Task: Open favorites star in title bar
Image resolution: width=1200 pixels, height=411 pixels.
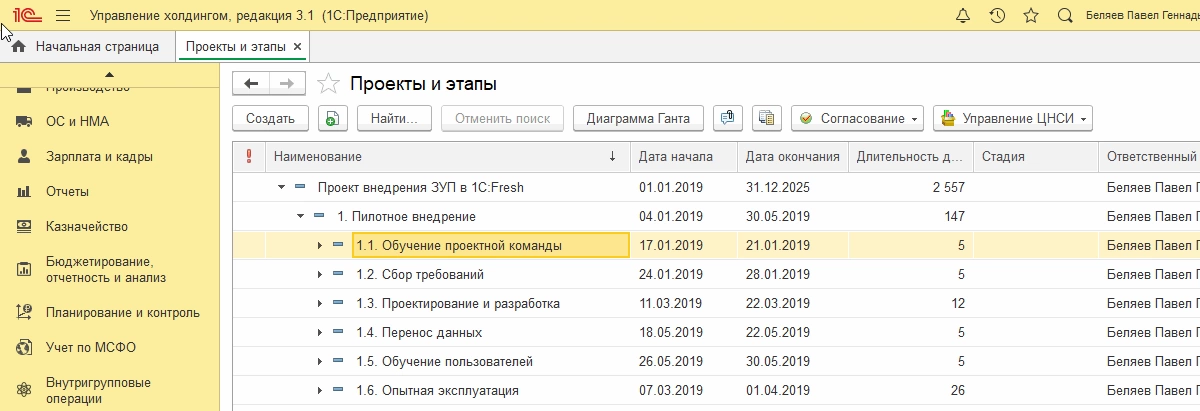Action: tap(1031, 16)
